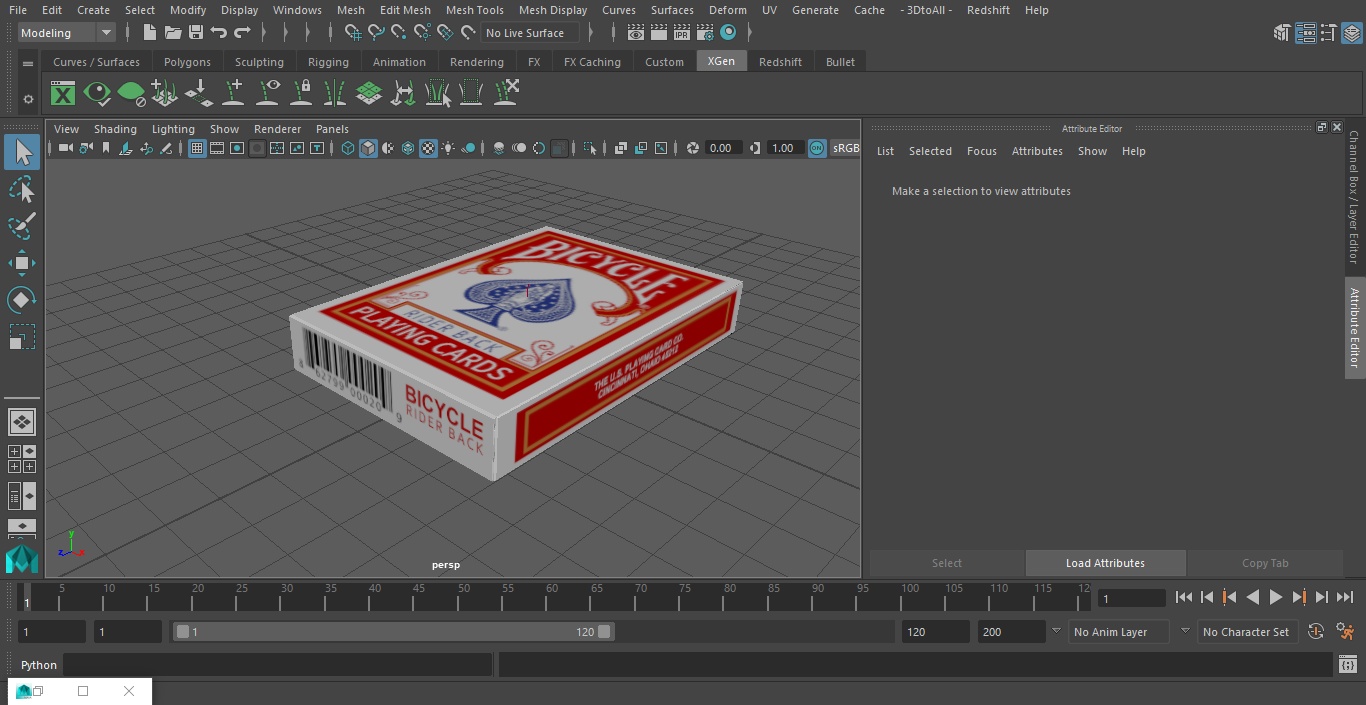Image resolution: width=1366 pixels, height=705 pixels.
Task: Click the Python command input line
Action: [278, 665]
